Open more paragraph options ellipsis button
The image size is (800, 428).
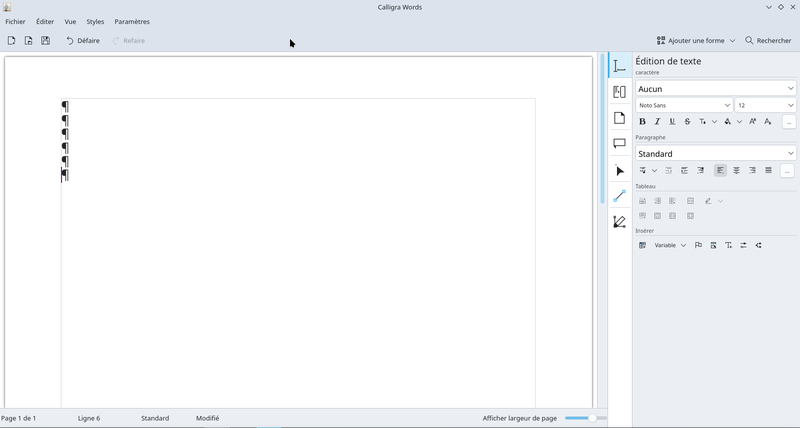pyautogui.click(x=787, y=170)
